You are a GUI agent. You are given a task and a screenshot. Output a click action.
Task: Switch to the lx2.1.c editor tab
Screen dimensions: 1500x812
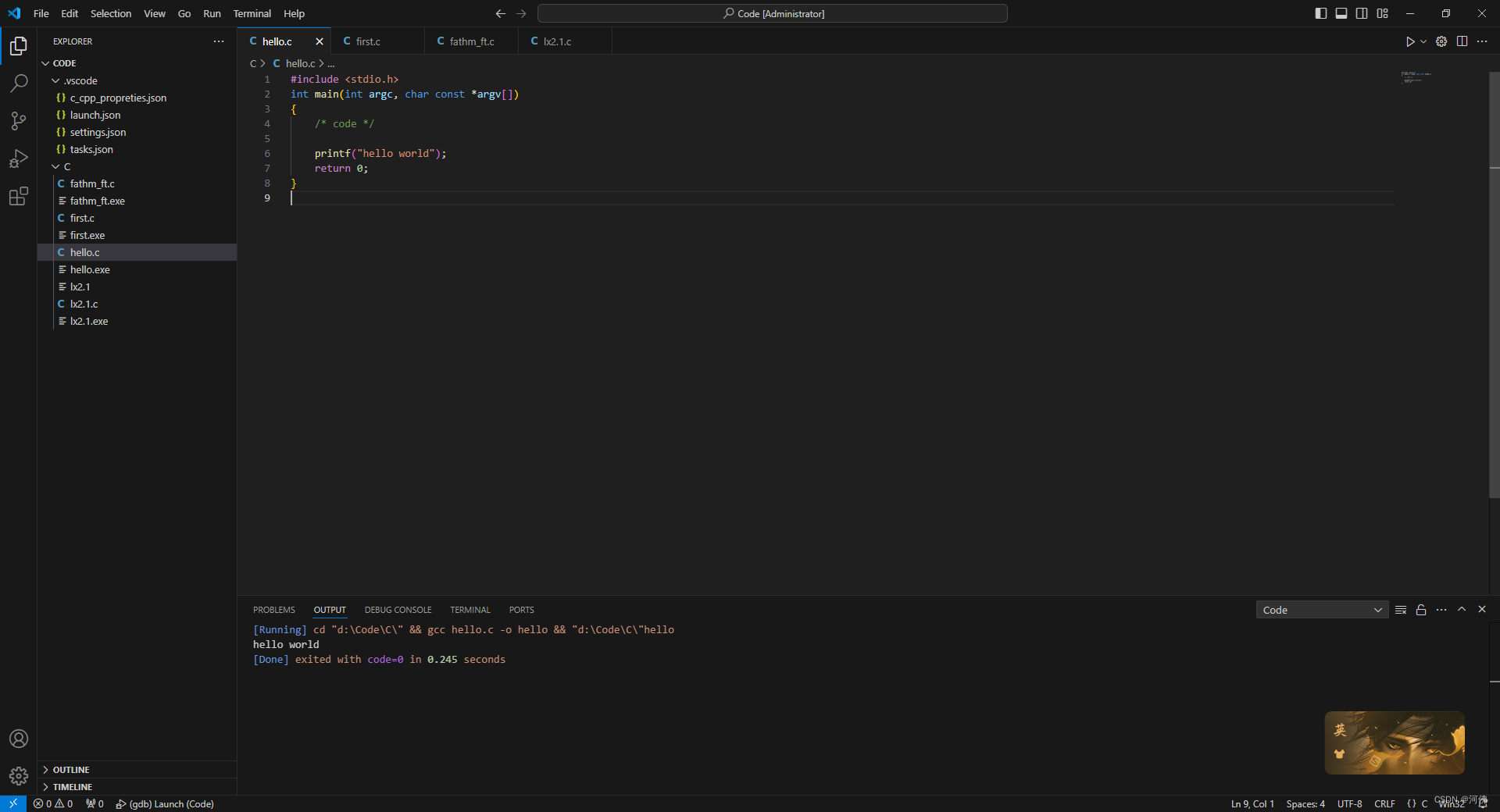(565, 41)
